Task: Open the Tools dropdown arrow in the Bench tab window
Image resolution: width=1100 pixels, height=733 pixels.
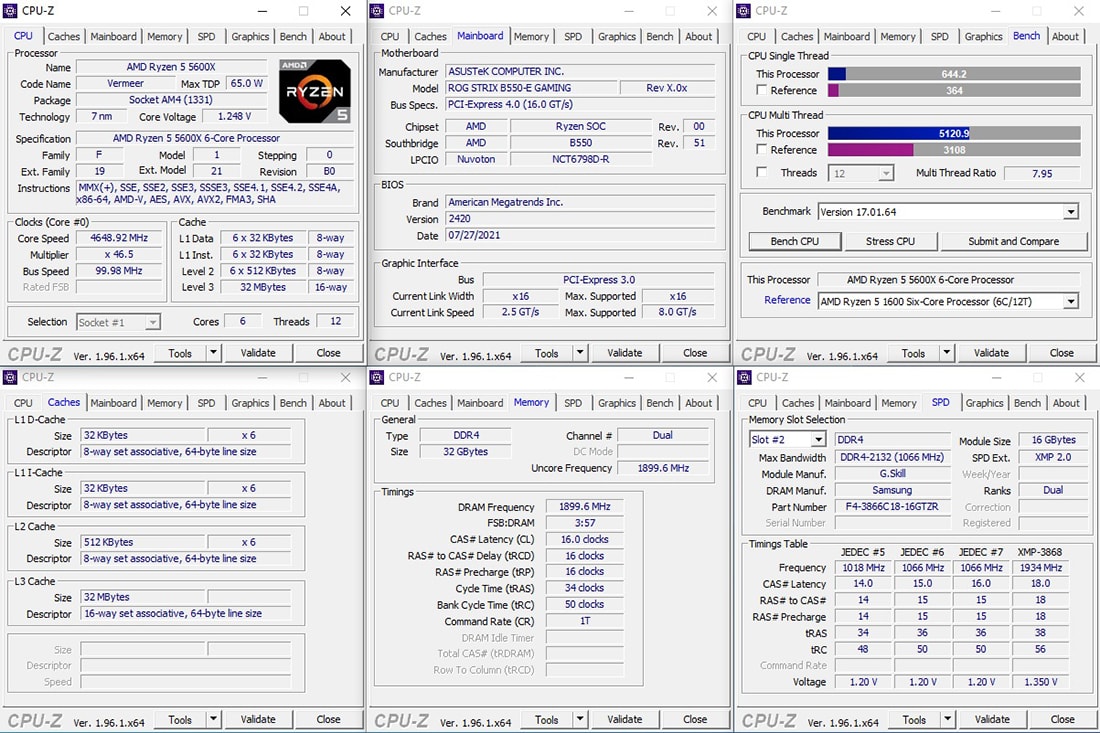Action: tap(947, 353)
